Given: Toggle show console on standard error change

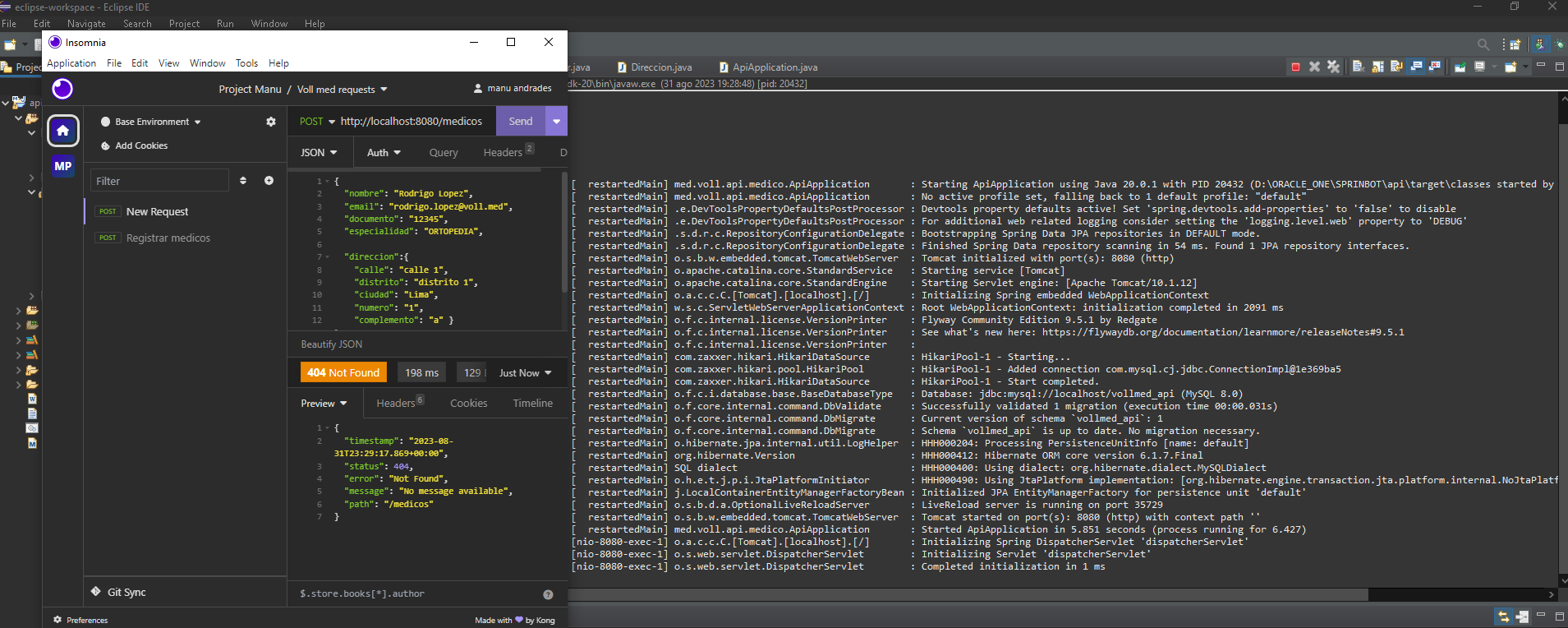Looking at the screenshot, I should 1435,66.
